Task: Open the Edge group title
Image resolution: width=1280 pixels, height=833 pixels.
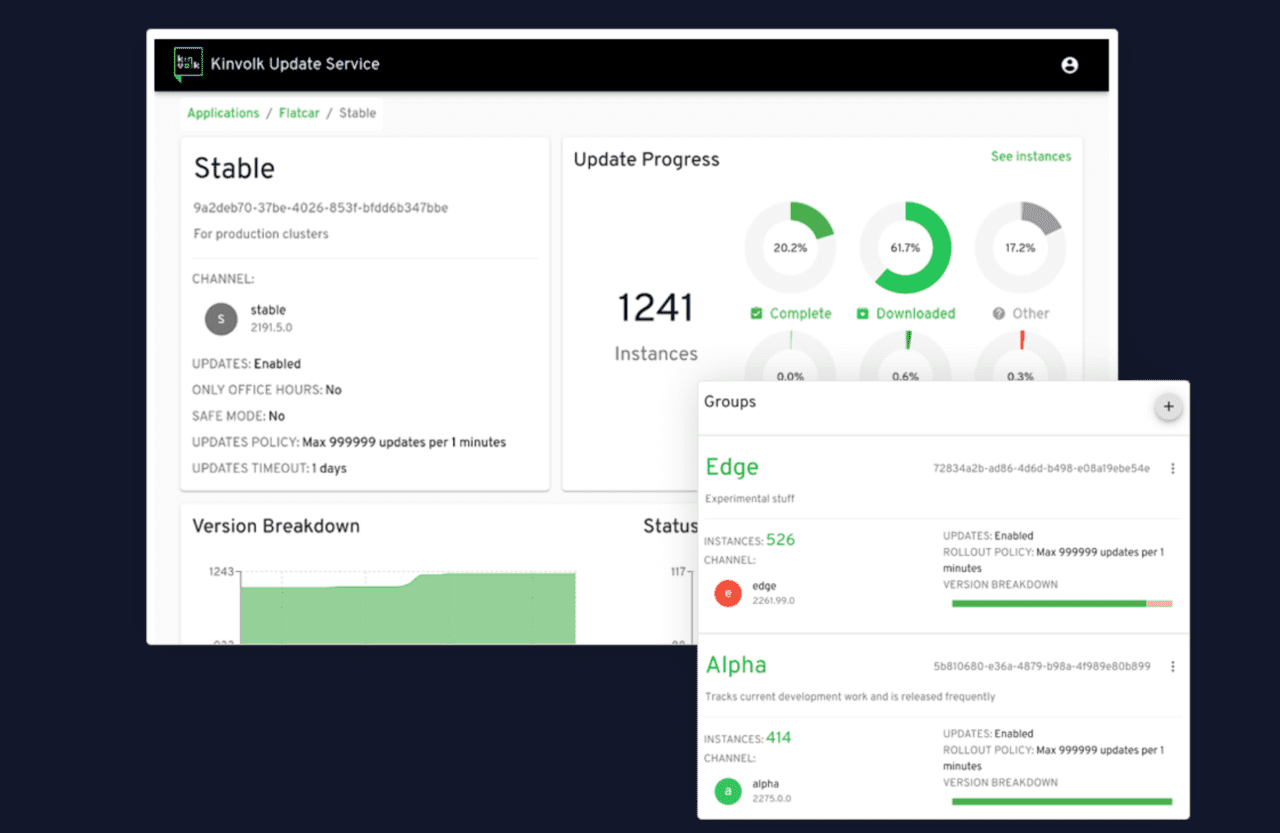Action: pyautogui.click(x=732, y=467)
